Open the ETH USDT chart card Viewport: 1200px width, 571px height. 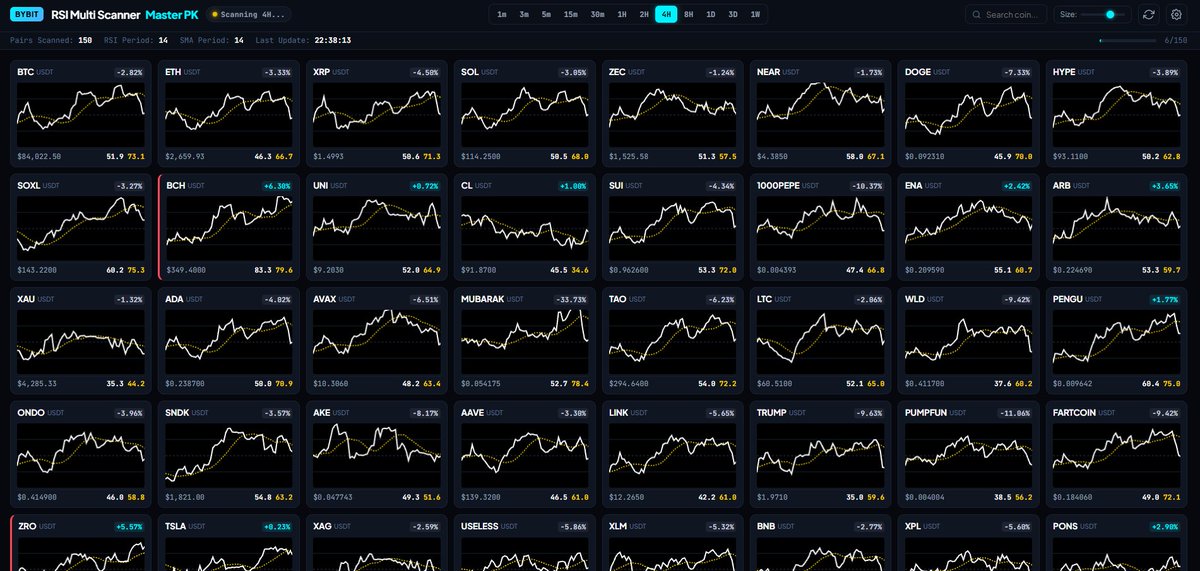click(229, 114)
